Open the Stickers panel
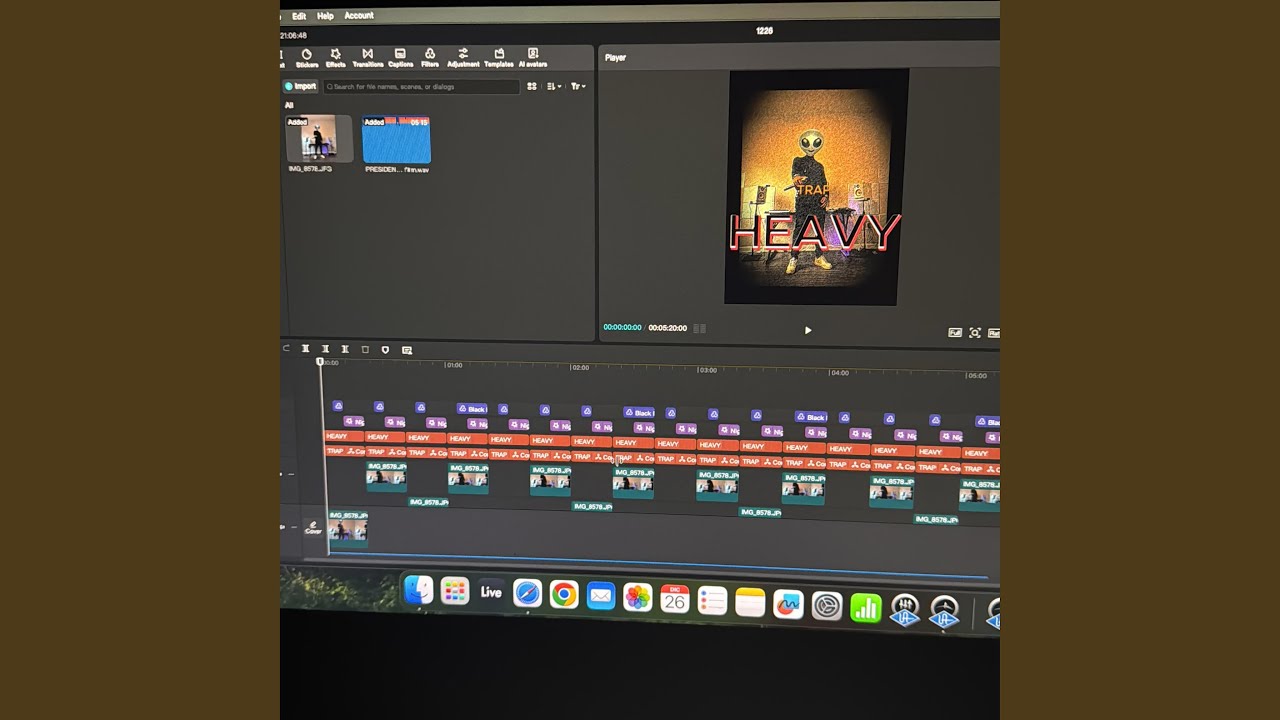 (307, 58)
